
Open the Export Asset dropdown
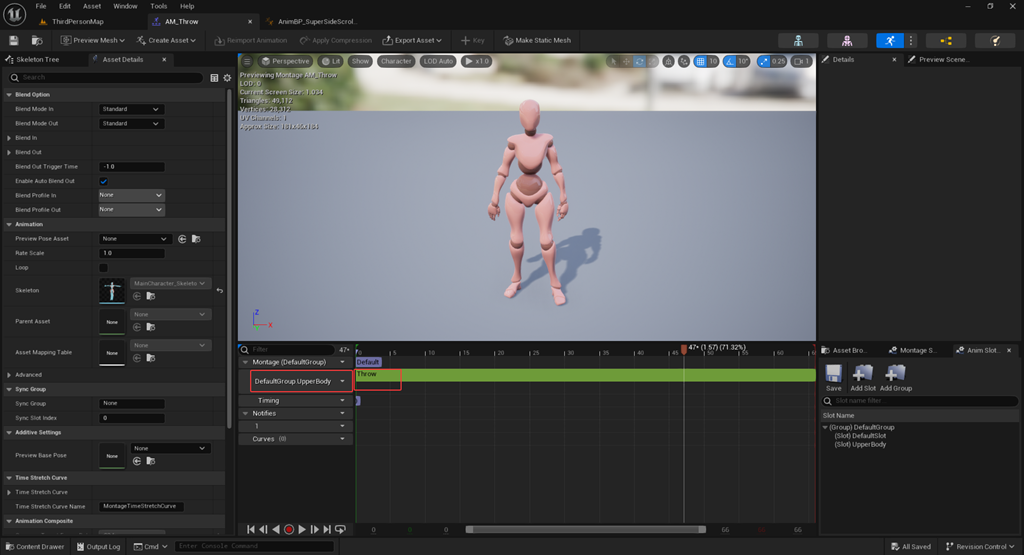coord(412,40)
